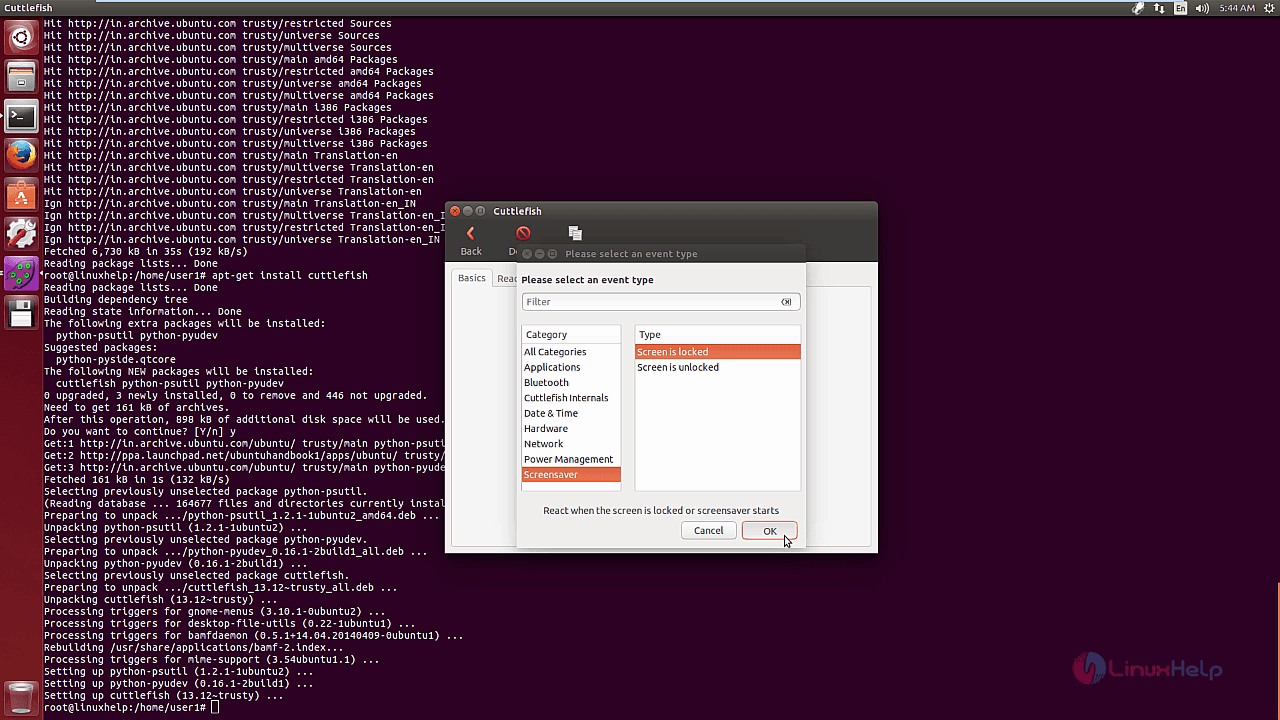
Task: Click the 'React when the screen is locked' description
Action: coord(661,511)
